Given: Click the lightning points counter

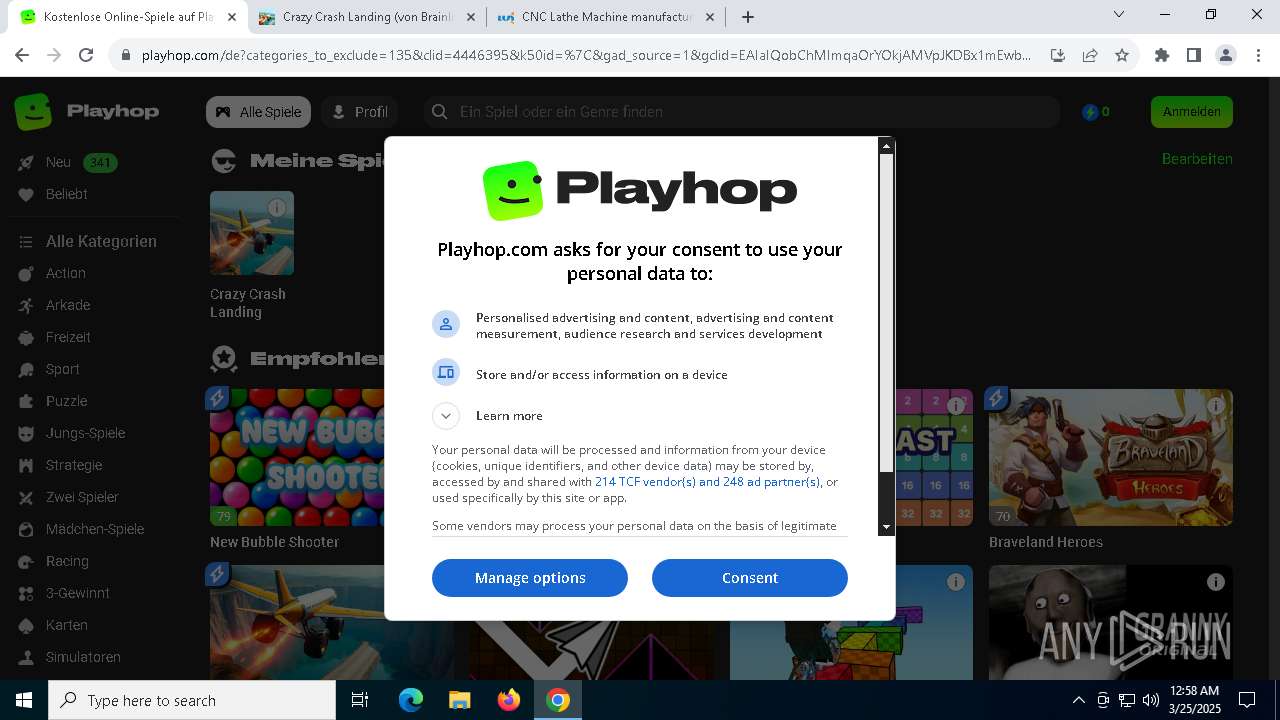Looking at the screenshot, I should 1096,112.
